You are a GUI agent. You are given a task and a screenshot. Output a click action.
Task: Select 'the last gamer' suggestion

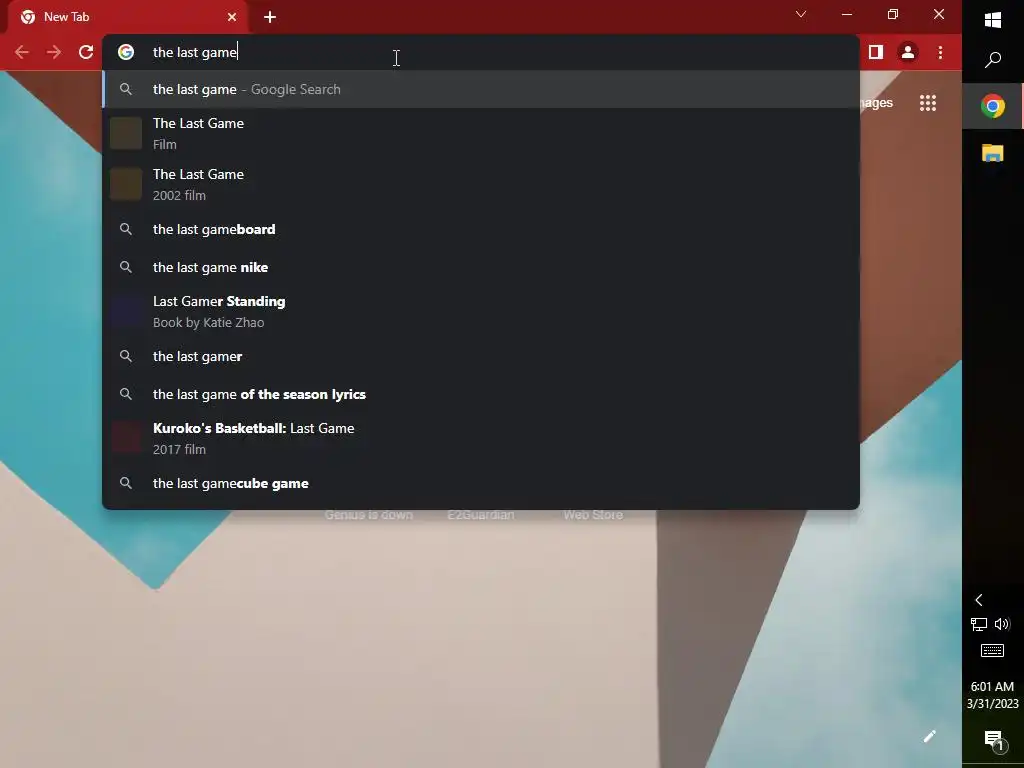(x=481, y=357)
